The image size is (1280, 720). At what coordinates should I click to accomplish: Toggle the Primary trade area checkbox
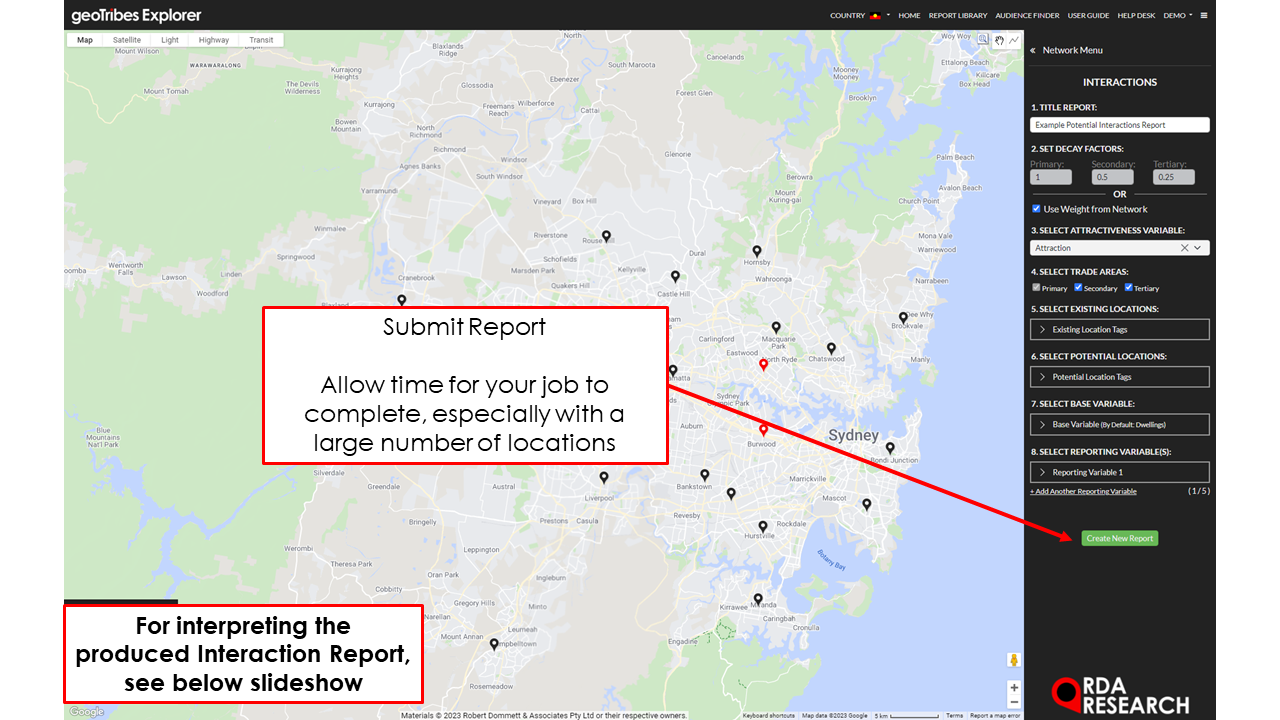coord(1036,288)
